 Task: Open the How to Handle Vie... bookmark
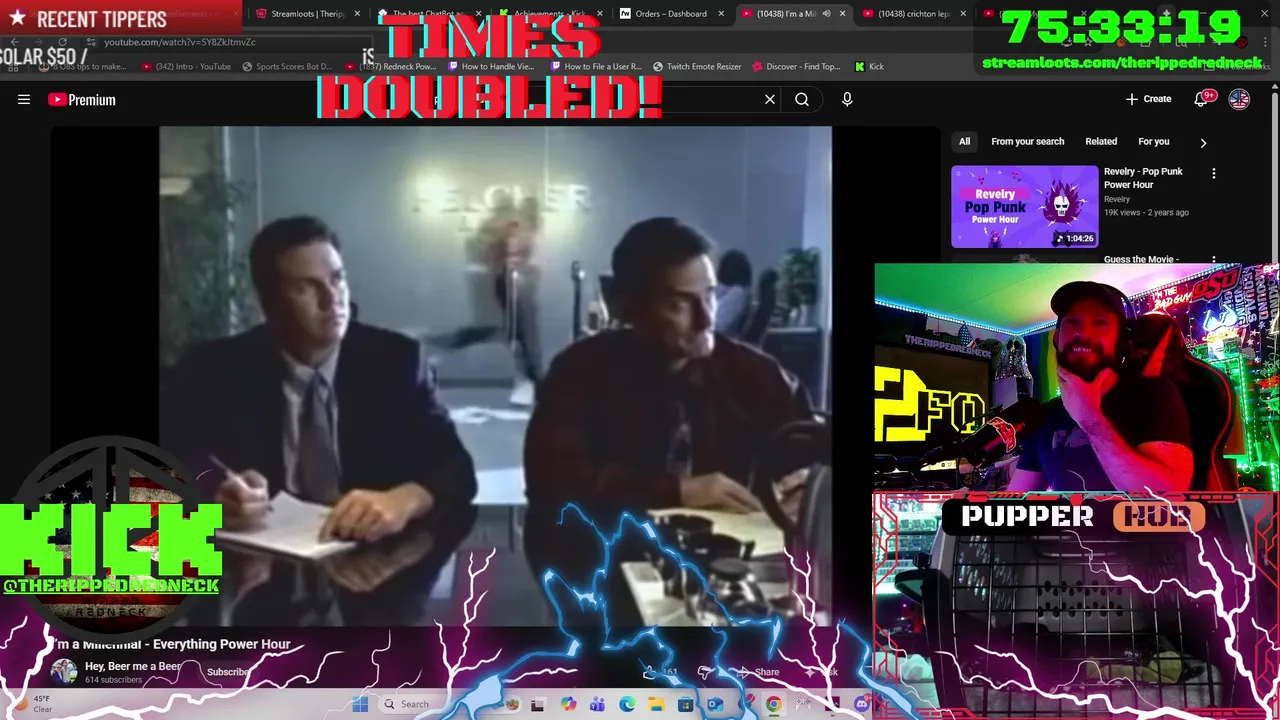coord(491,66)
